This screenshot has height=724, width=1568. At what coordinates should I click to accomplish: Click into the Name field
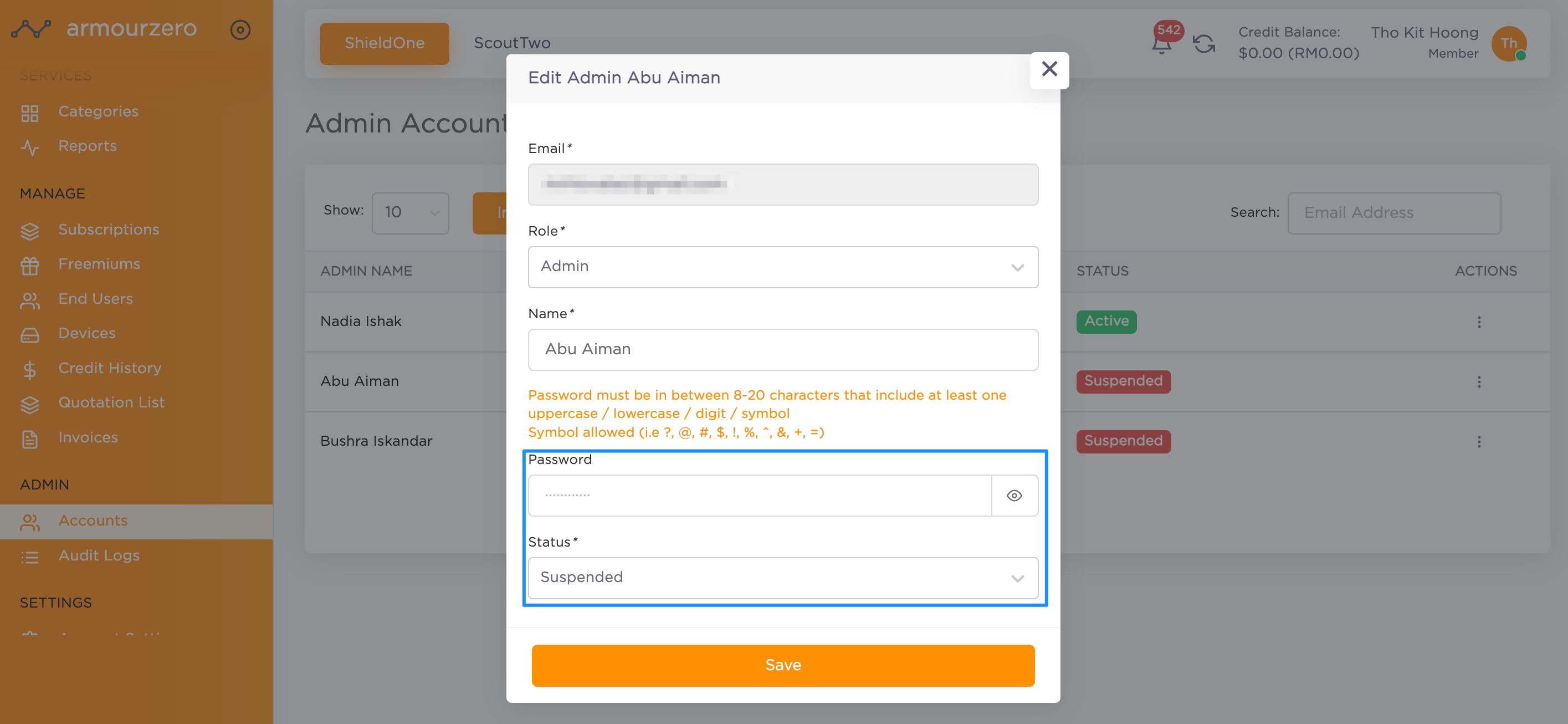click(783, 349)
